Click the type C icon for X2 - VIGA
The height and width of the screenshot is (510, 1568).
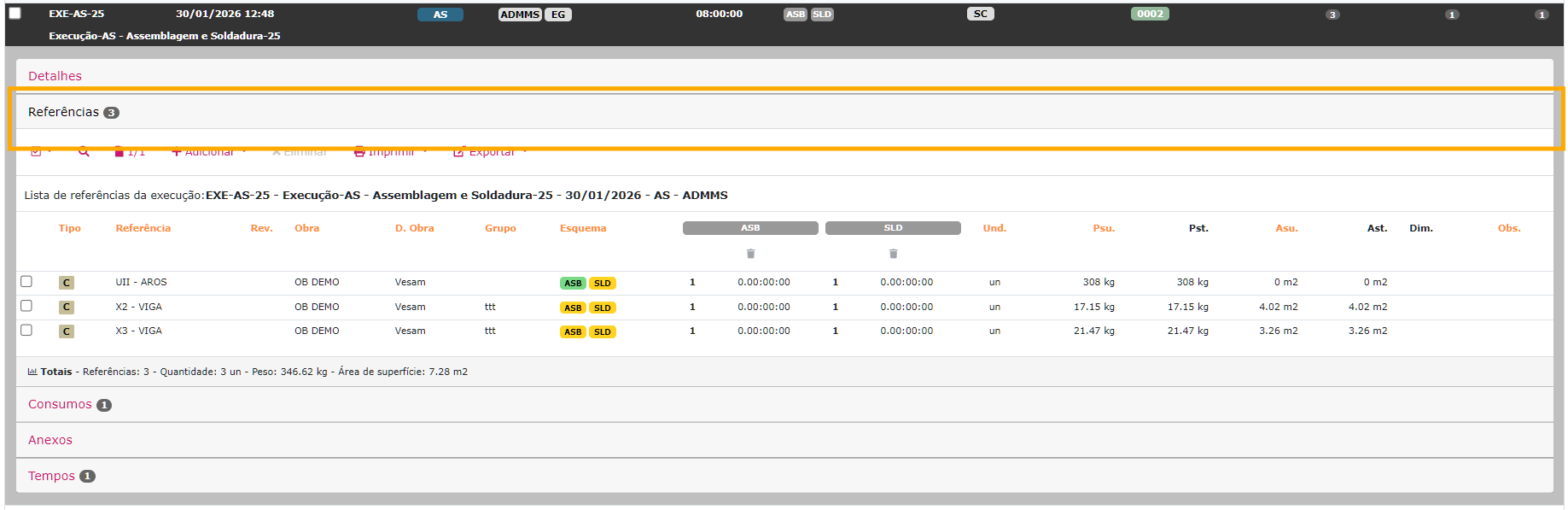point(67,308)
